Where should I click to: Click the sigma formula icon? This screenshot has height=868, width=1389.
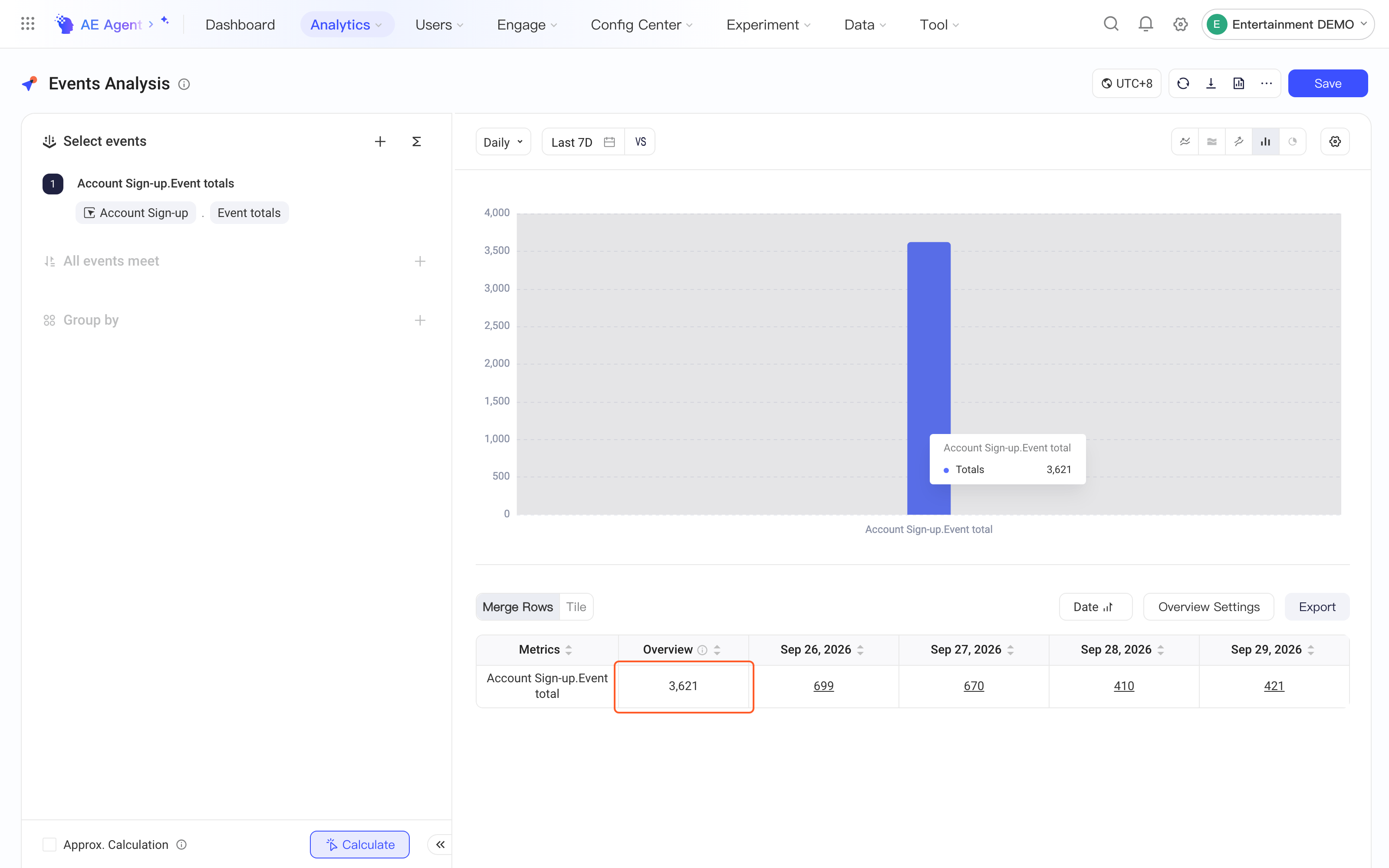pyautogui.click(x=417, y=141)
